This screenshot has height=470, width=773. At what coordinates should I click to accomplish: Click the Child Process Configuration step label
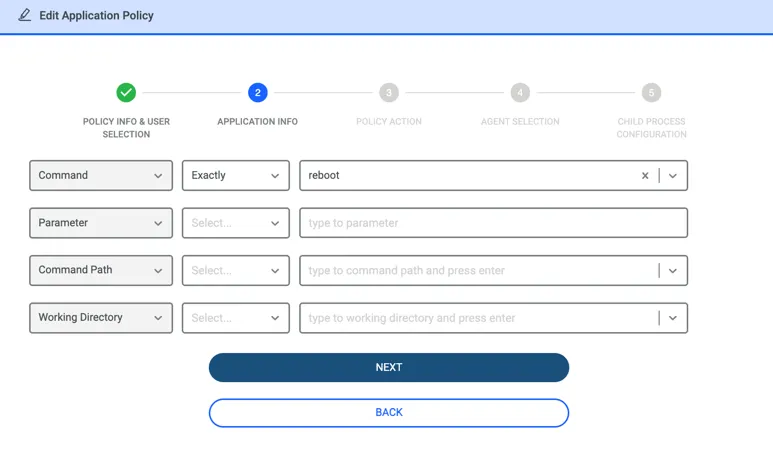tap(651, 128)
